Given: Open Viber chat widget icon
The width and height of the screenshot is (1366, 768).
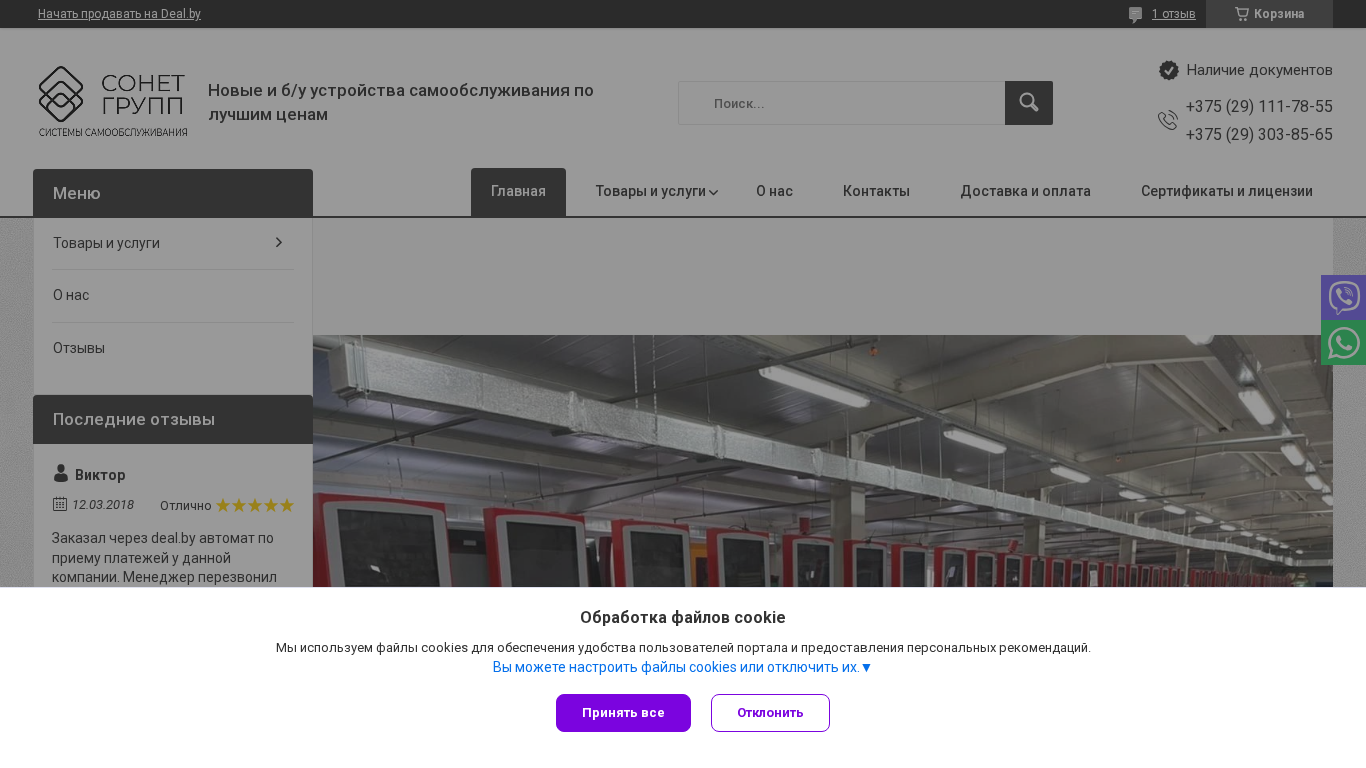Looking at the screenshot, I should click(x=1343, y=297).
